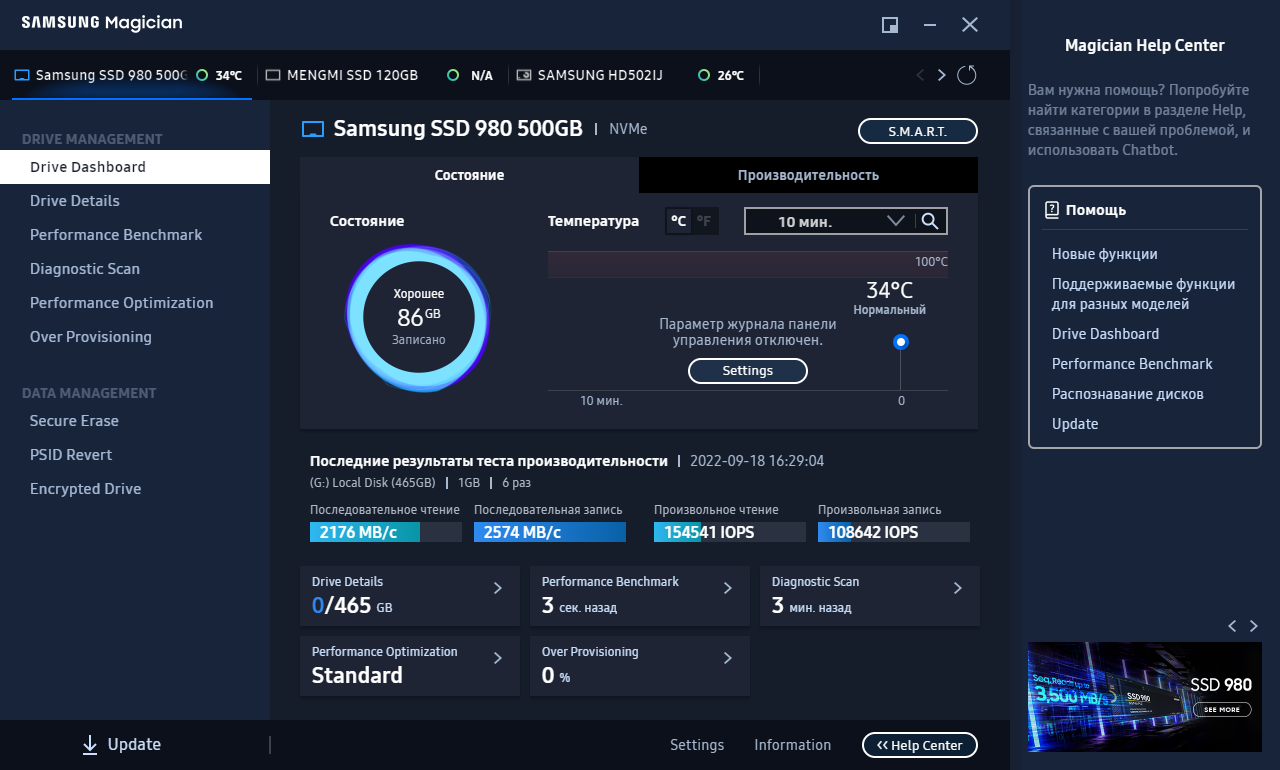Viewport: 1280px width, 770px height.
Task: Select the MENGMI SSD 120GB drive tab
Action: 380,75
